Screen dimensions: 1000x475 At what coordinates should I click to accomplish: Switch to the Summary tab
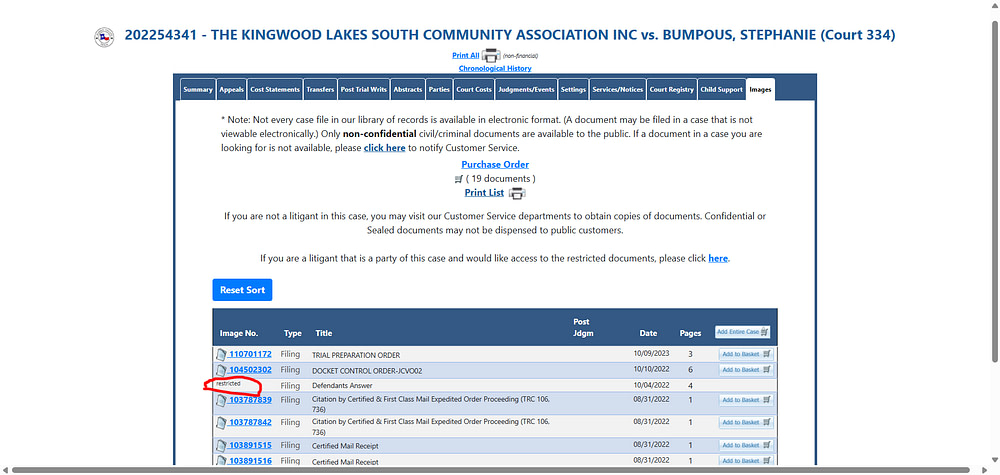pyautogui.click(x=198, y=90)
